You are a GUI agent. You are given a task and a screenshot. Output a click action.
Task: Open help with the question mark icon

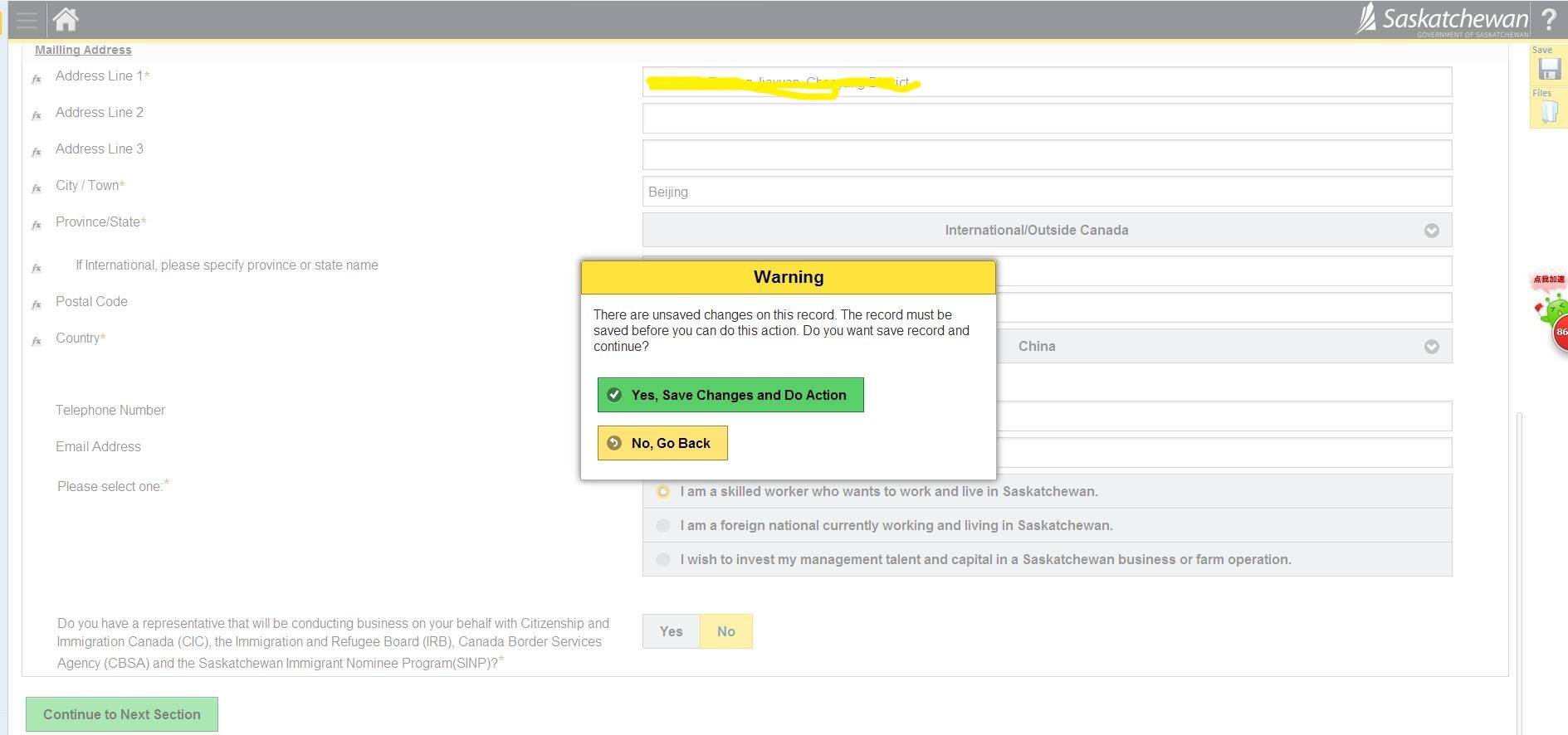click(1549, 19)
